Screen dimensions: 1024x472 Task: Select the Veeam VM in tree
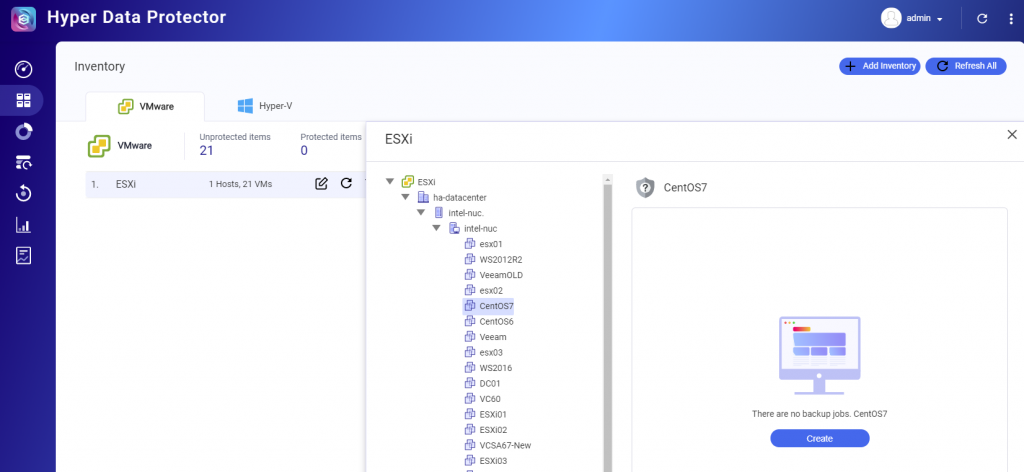coord(492,337)
